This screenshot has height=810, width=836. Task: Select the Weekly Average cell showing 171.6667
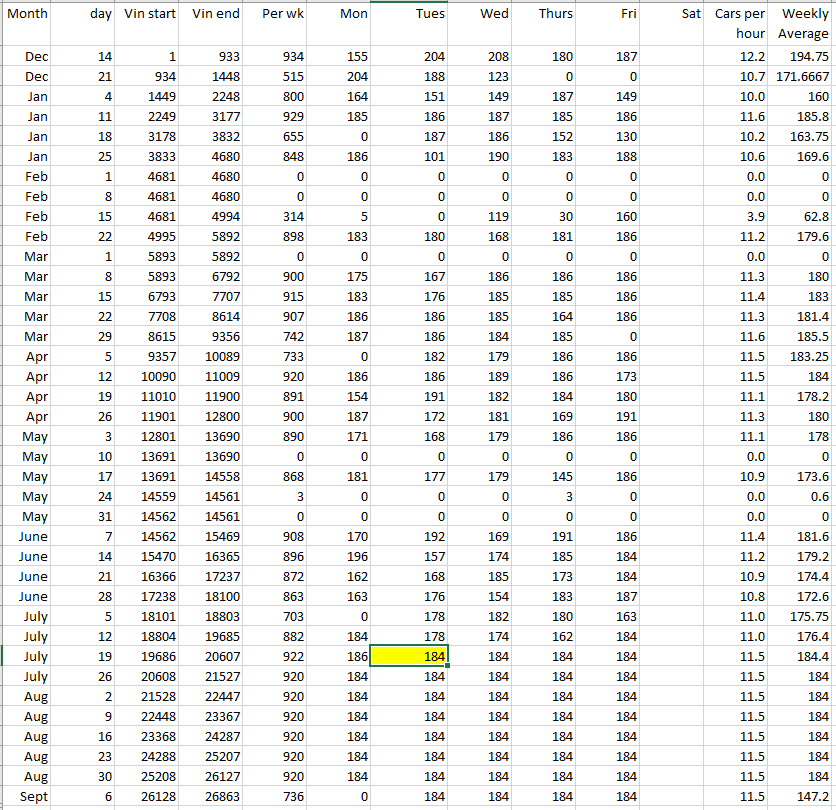click(x=803, y=77)
